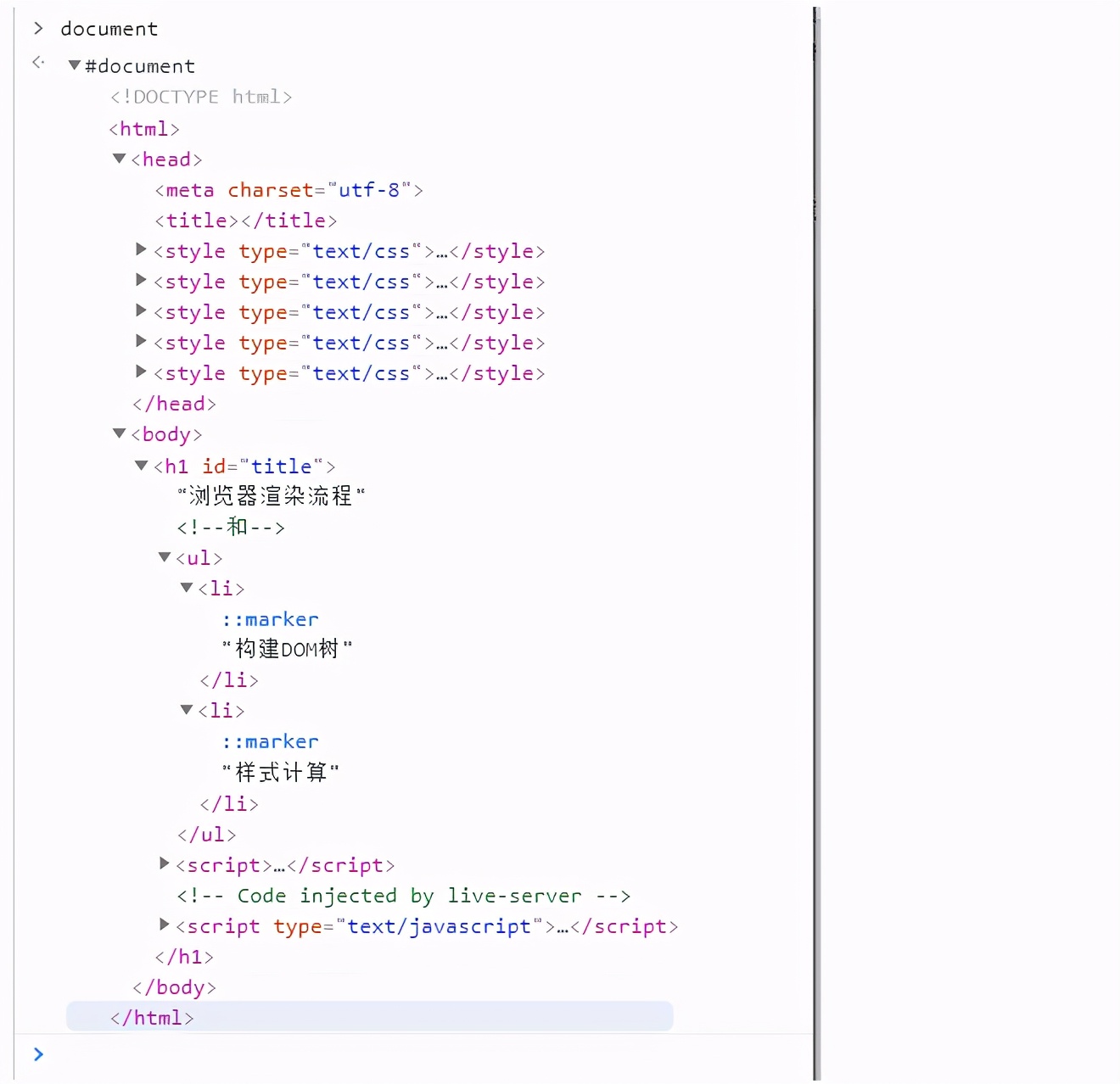Select the closing </ul> tag
The height and width of the screenshot is (1084, 1120).
tap(207, 835)
